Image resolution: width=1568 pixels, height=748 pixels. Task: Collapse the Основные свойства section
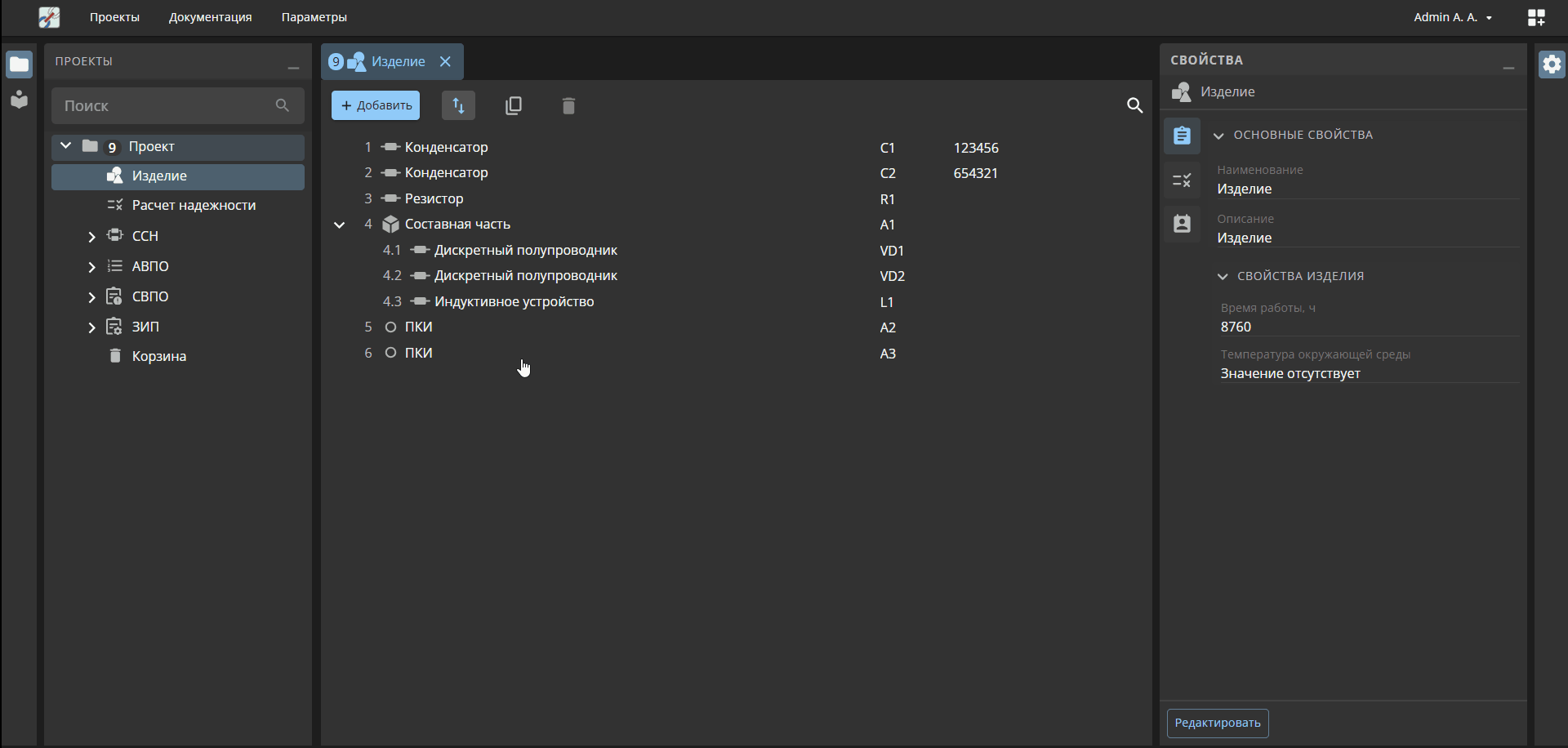point(1218,136)
